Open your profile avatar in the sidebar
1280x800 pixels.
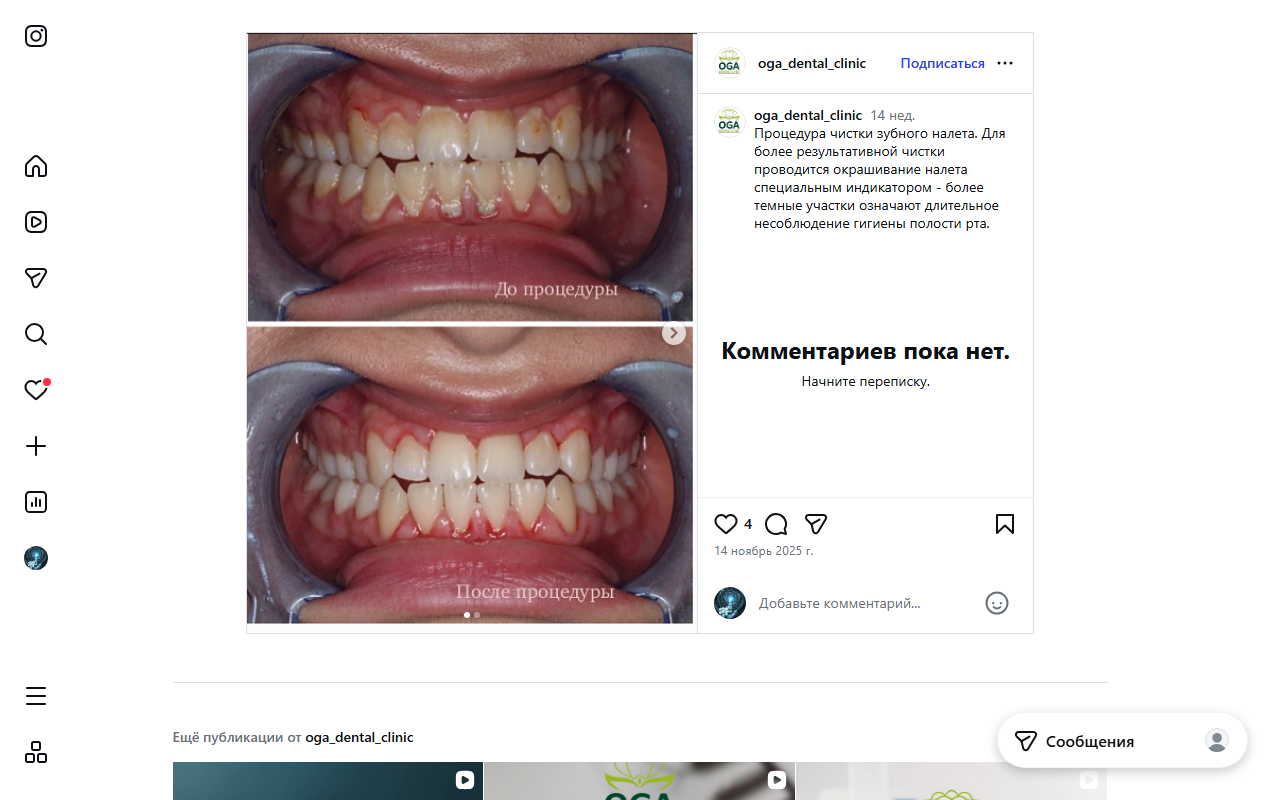pos(36,558)
